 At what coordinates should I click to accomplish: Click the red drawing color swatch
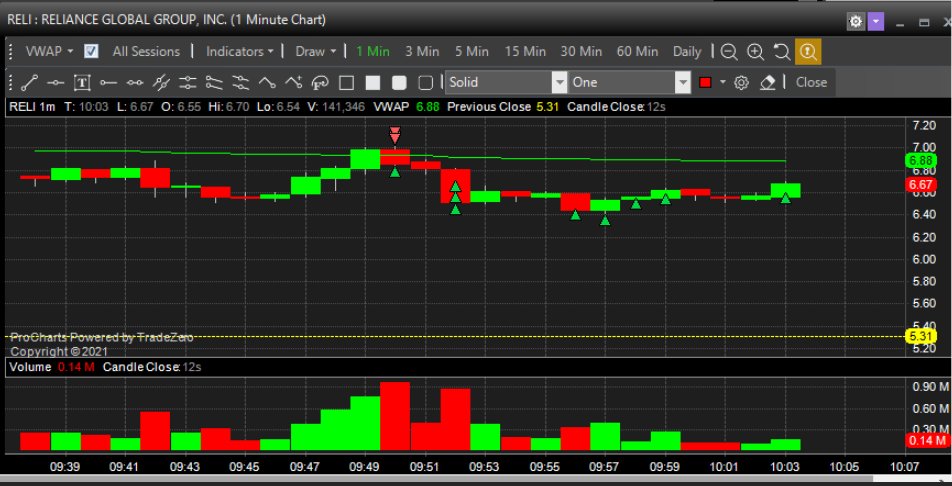click(706, 83)
